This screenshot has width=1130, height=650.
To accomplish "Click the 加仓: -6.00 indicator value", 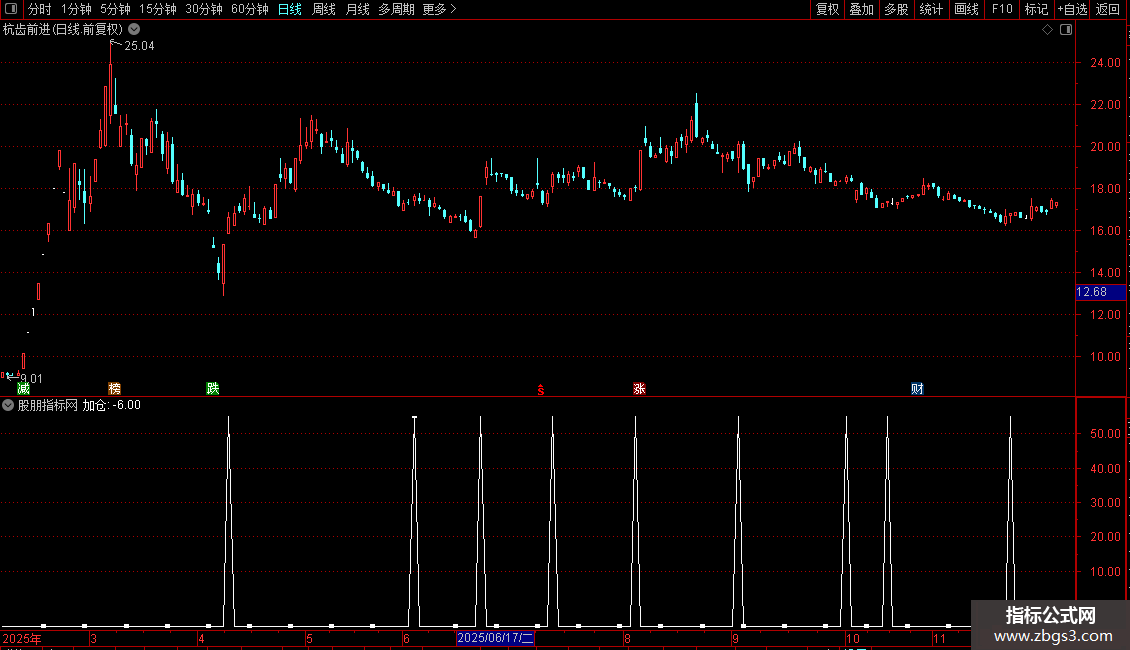I will coord(112,406).
